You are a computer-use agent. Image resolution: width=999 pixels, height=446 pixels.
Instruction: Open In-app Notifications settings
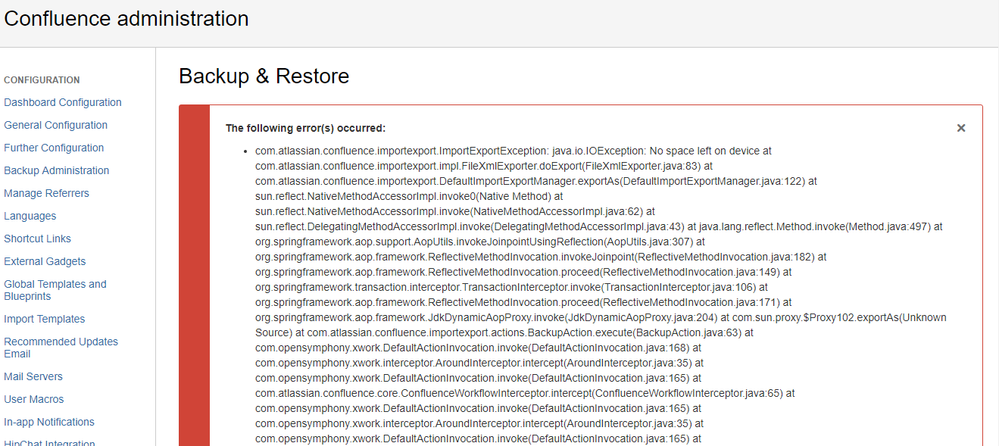(x=49, y=422)
